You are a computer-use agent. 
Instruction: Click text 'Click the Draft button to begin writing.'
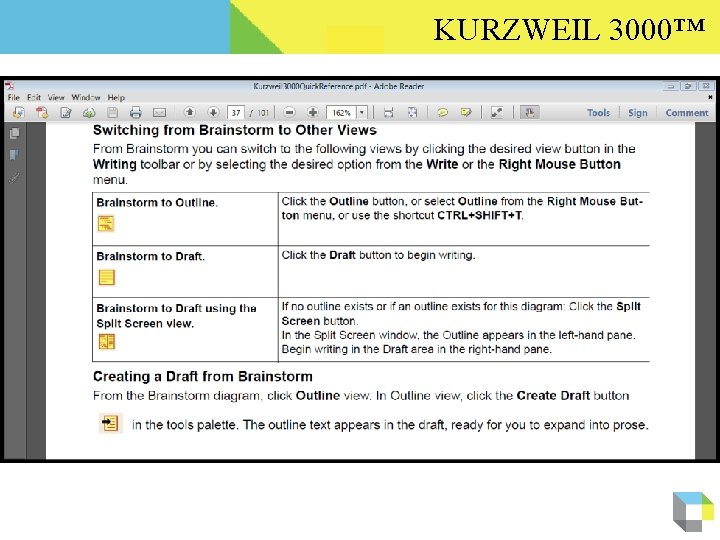coord(378,255)
